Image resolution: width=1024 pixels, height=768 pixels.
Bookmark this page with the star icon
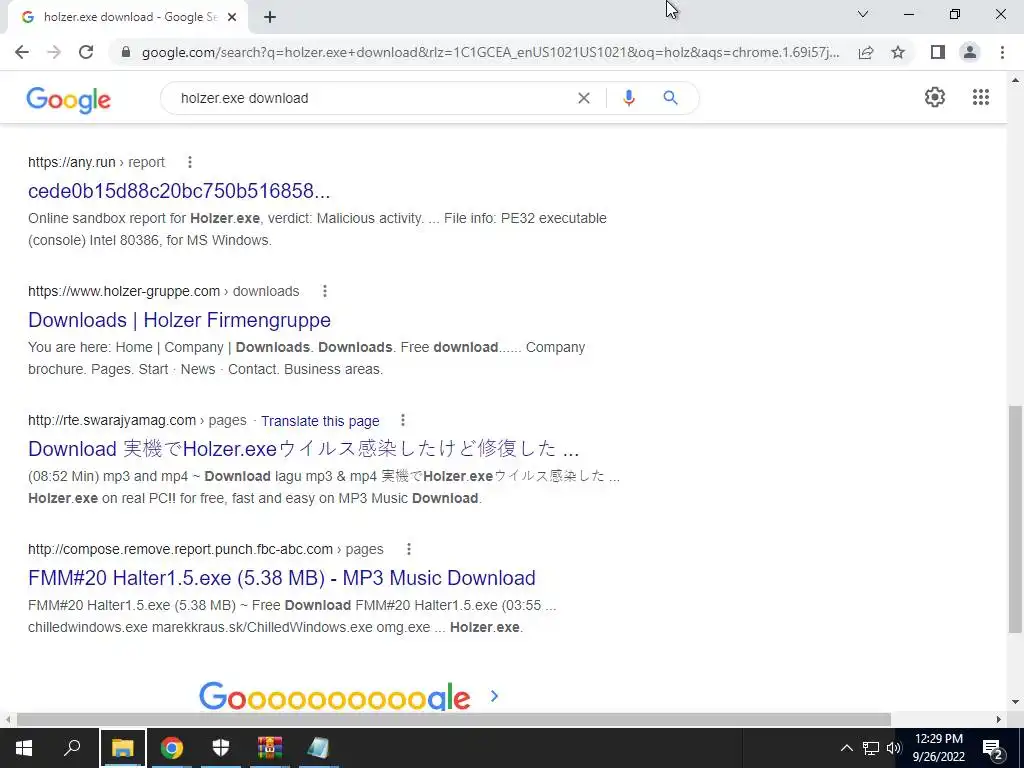(x=898, y=52)
